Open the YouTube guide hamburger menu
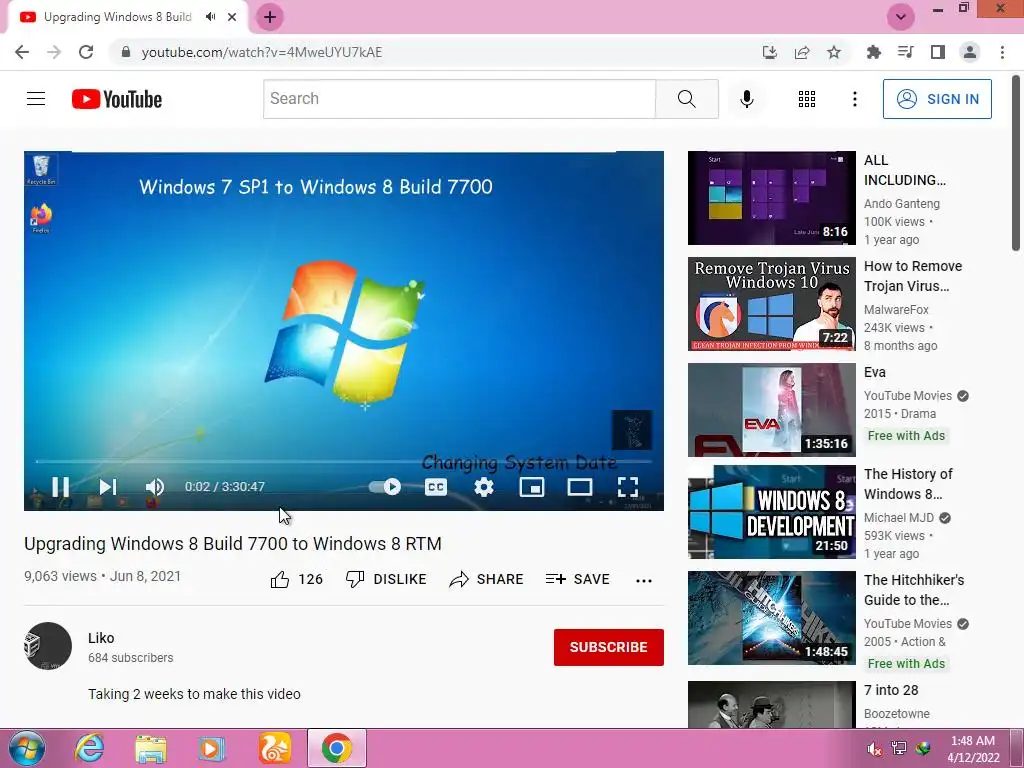 click(36, 99)
